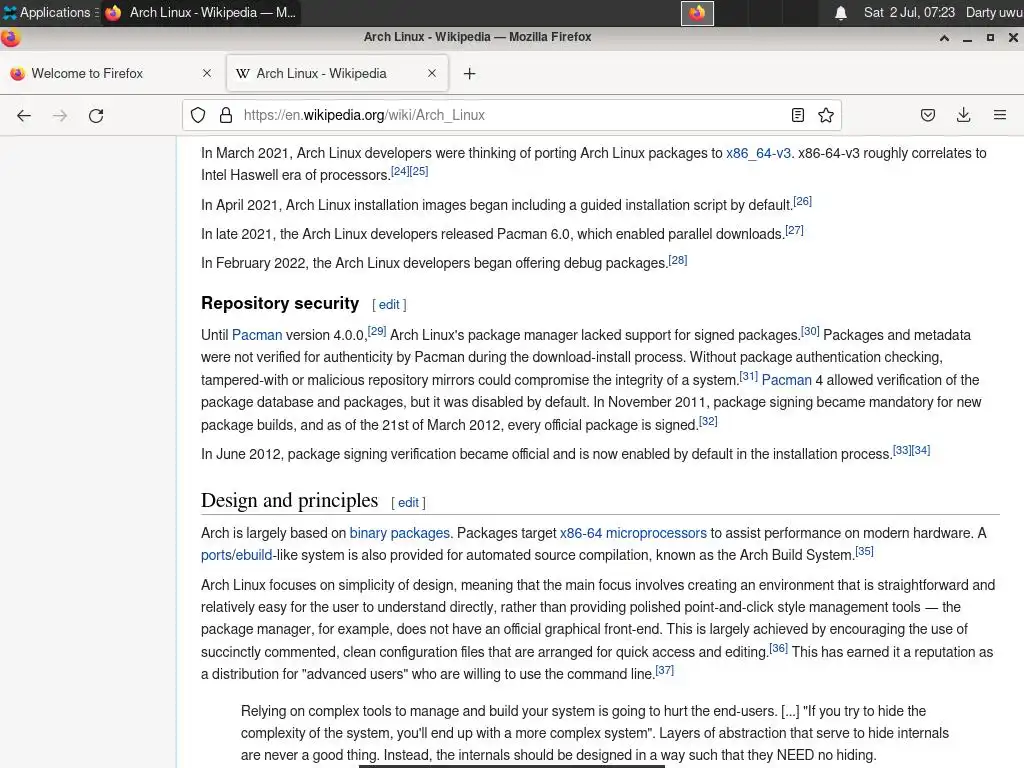
Task: Open citation [27] after parallel downloads
Action: 794,230
